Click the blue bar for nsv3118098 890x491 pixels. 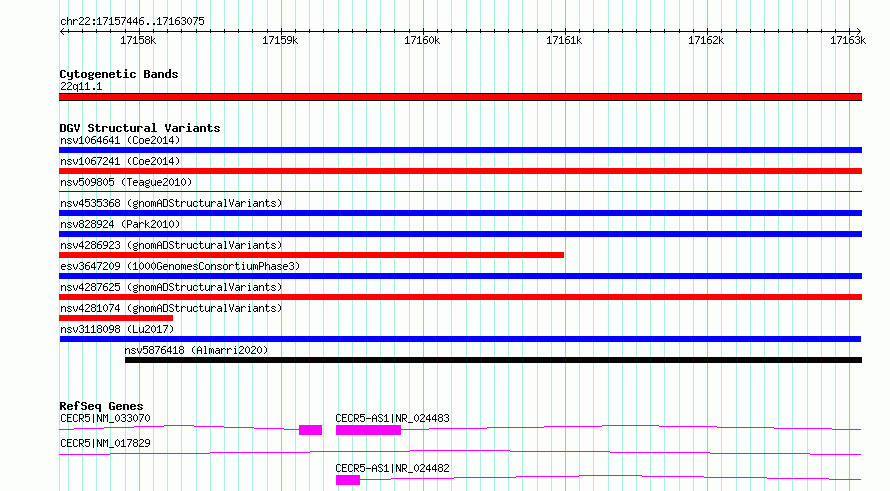pos(460,339)
